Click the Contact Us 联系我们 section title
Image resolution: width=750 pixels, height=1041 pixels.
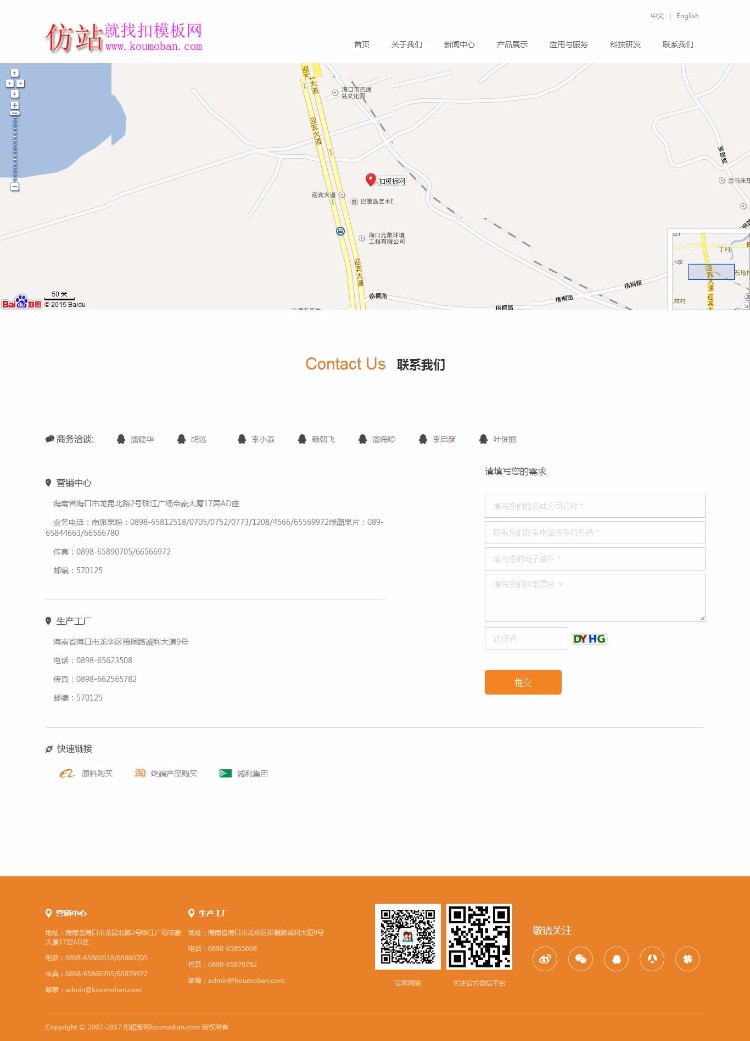click(x=375, y=364)
